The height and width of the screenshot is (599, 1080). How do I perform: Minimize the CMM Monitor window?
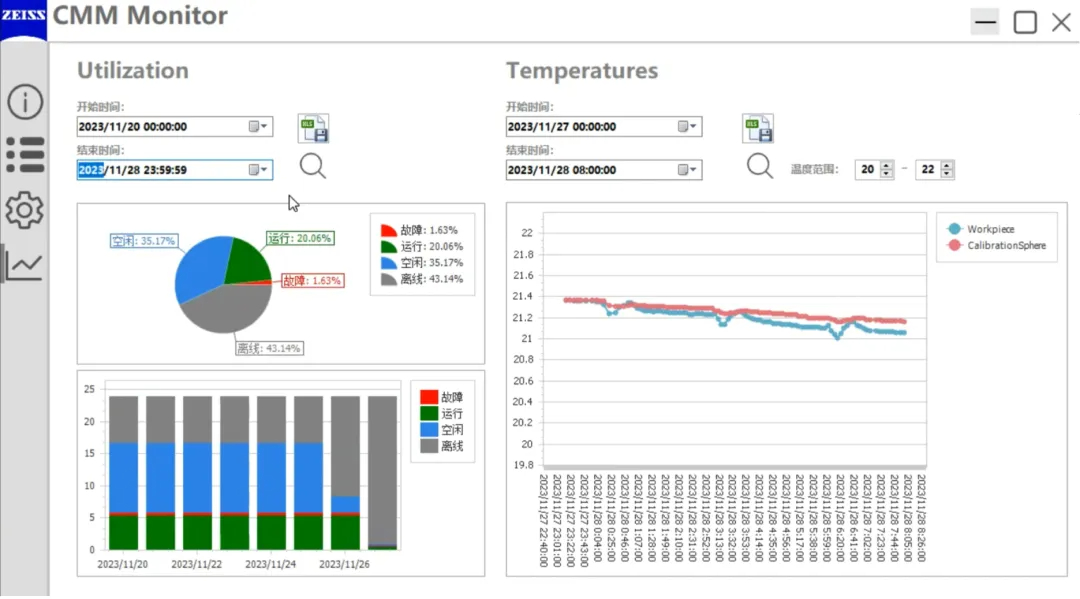tap(986, 22)
